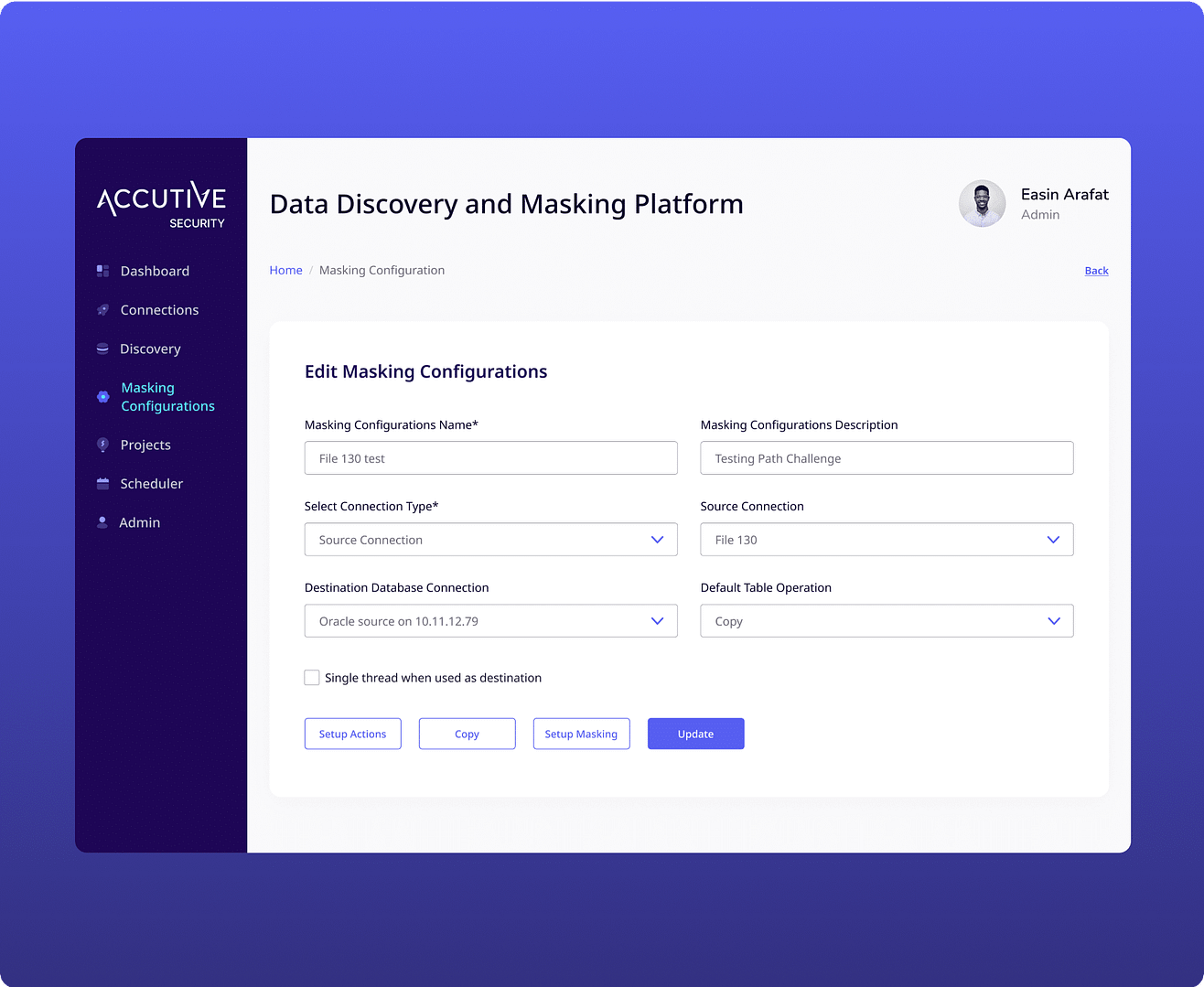Select the Projects icon in the sidebar
The image size is (1204, 987).
(x=102, y=445)
